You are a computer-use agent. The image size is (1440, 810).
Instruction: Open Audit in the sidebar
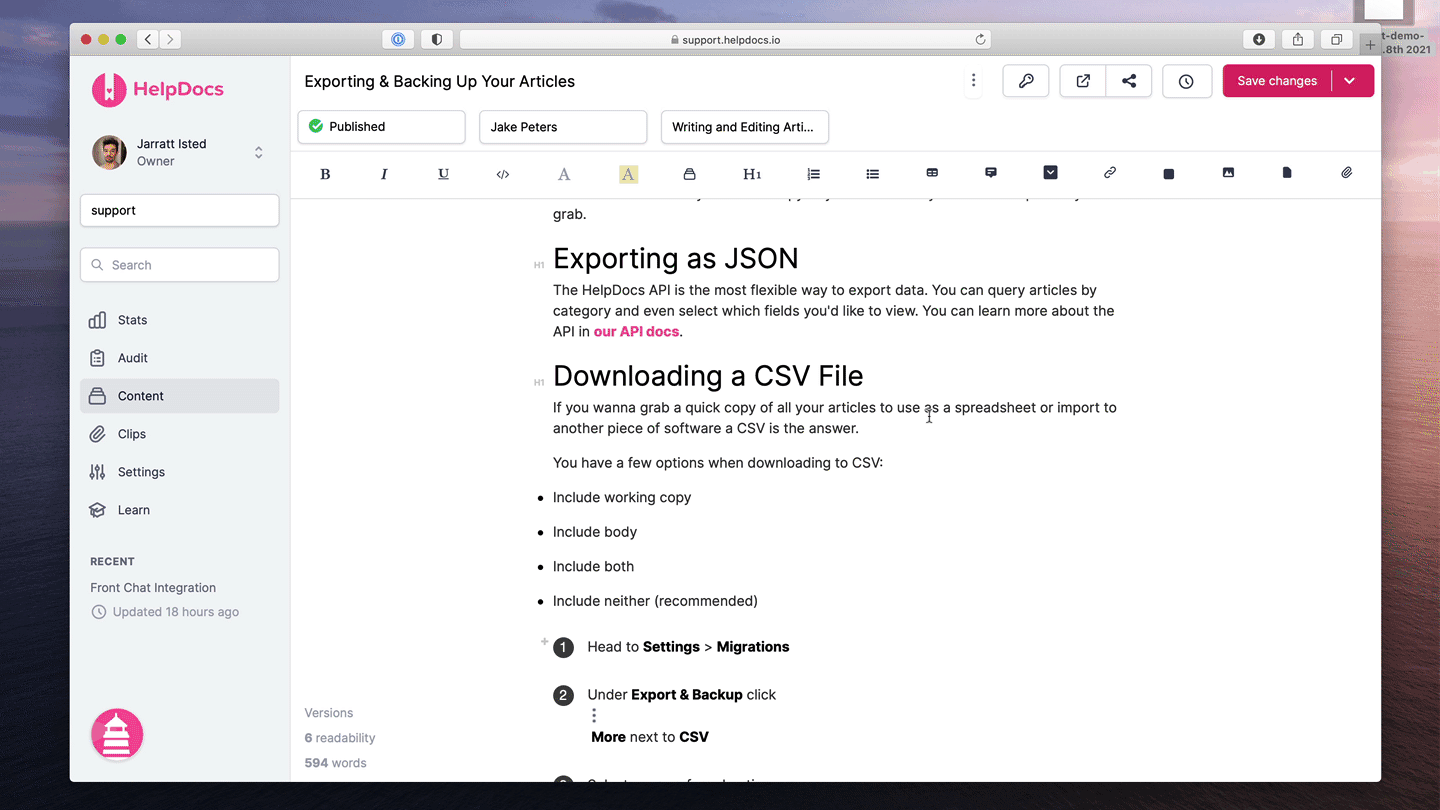point(179,358)
